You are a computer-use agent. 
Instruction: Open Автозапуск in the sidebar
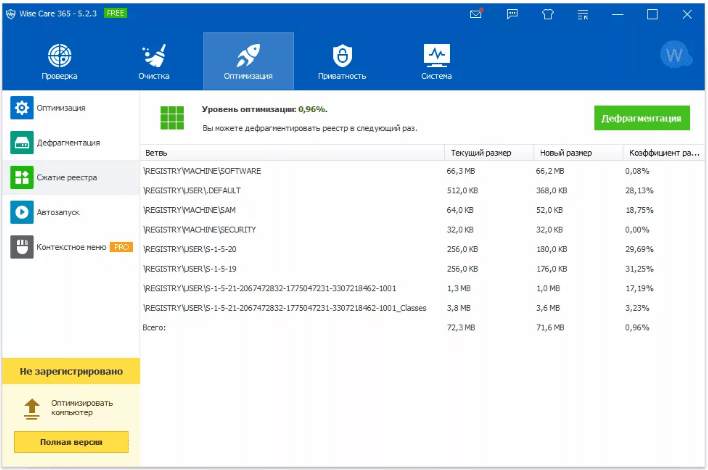[71, 212]
